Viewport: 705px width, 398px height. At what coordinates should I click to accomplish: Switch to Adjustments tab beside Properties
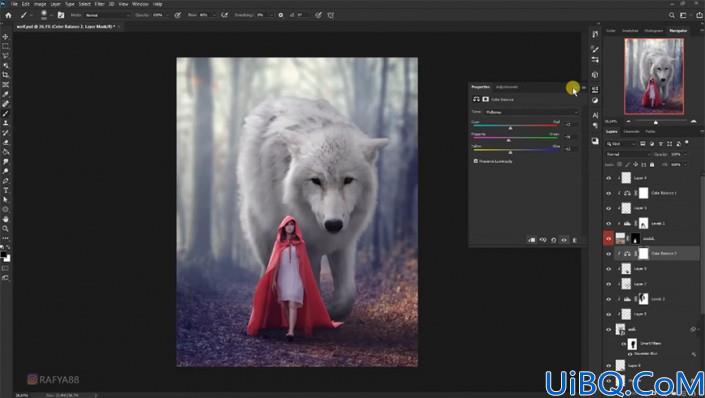point(507,87)
